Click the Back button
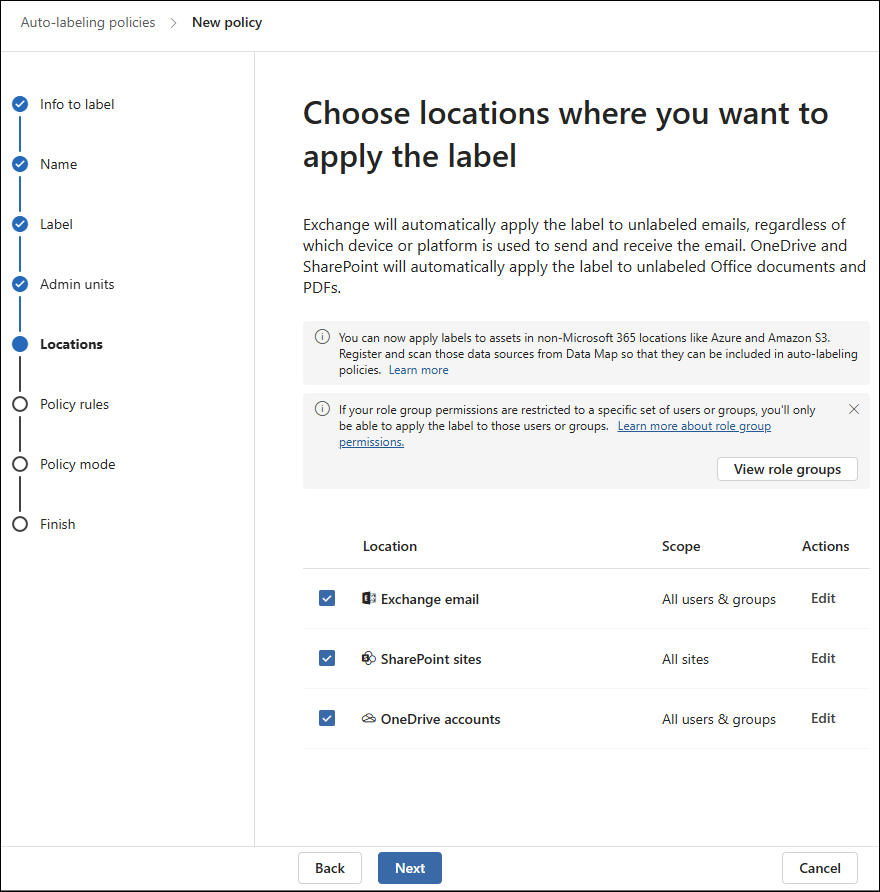The width and height of the screenshot is (880, 892). coord(330,868)
